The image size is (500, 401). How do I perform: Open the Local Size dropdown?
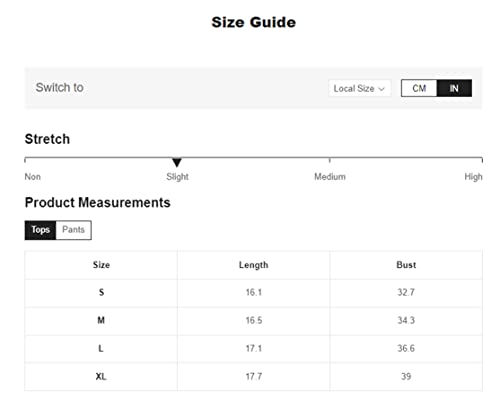point(359,88)
